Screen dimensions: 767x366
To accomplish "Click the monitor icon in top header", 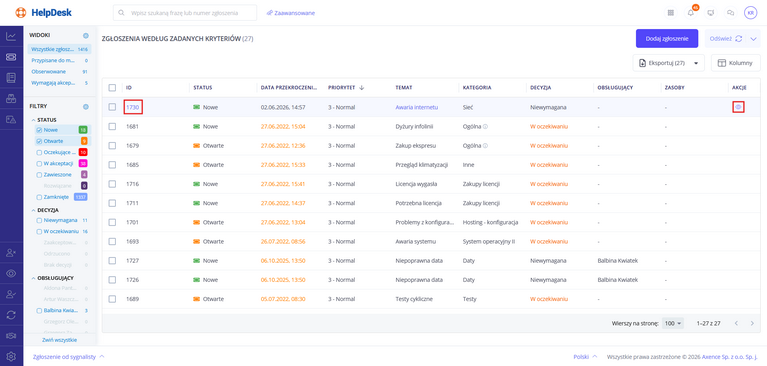I will pos(711,13).
